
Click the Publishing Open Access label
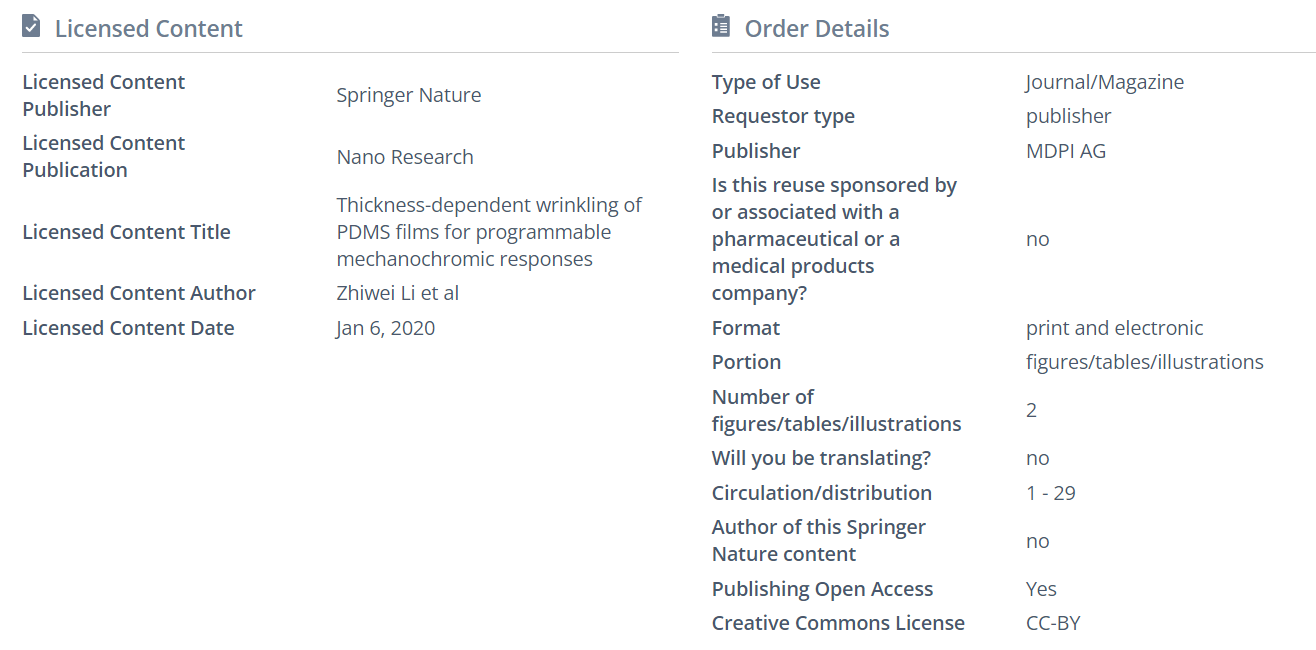[x=822, y=589]
